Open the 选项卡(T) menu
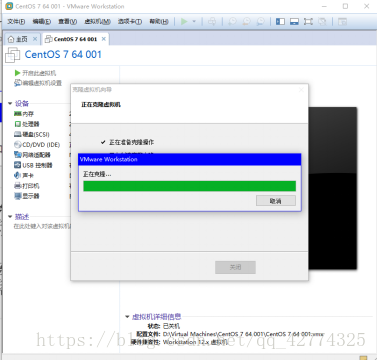 130,22
